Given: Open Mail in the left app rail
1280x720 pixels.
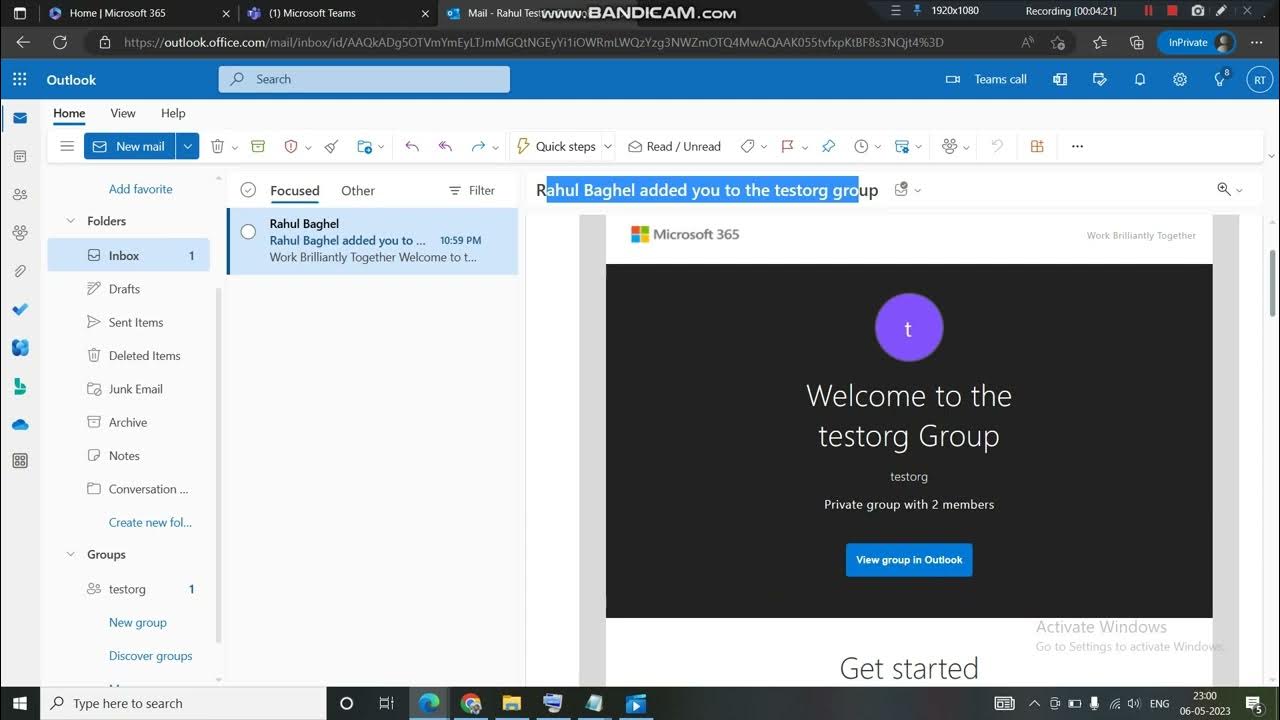Looking at the screenshot, I should tap(20, 118).
